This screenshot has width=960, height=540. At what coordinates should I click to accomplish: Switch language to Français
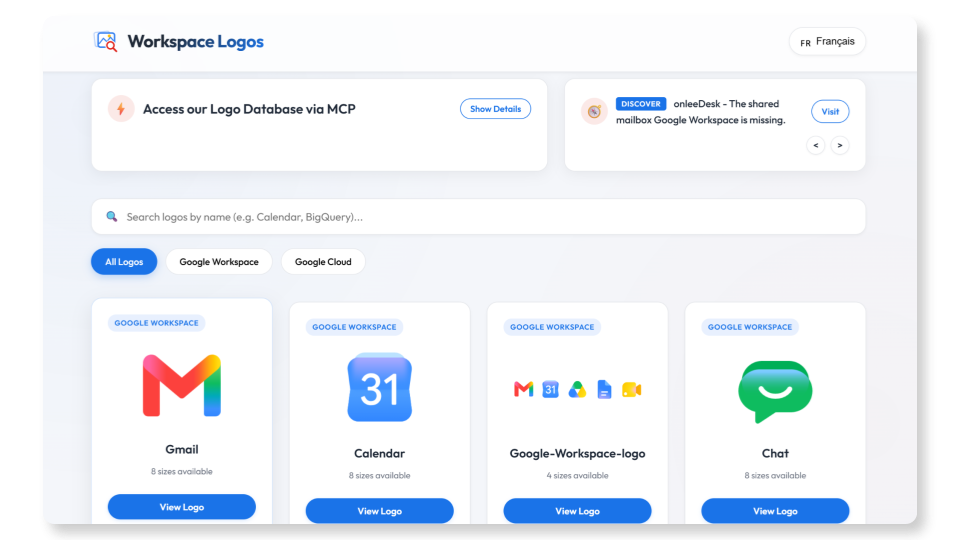[x=827, y=42]
